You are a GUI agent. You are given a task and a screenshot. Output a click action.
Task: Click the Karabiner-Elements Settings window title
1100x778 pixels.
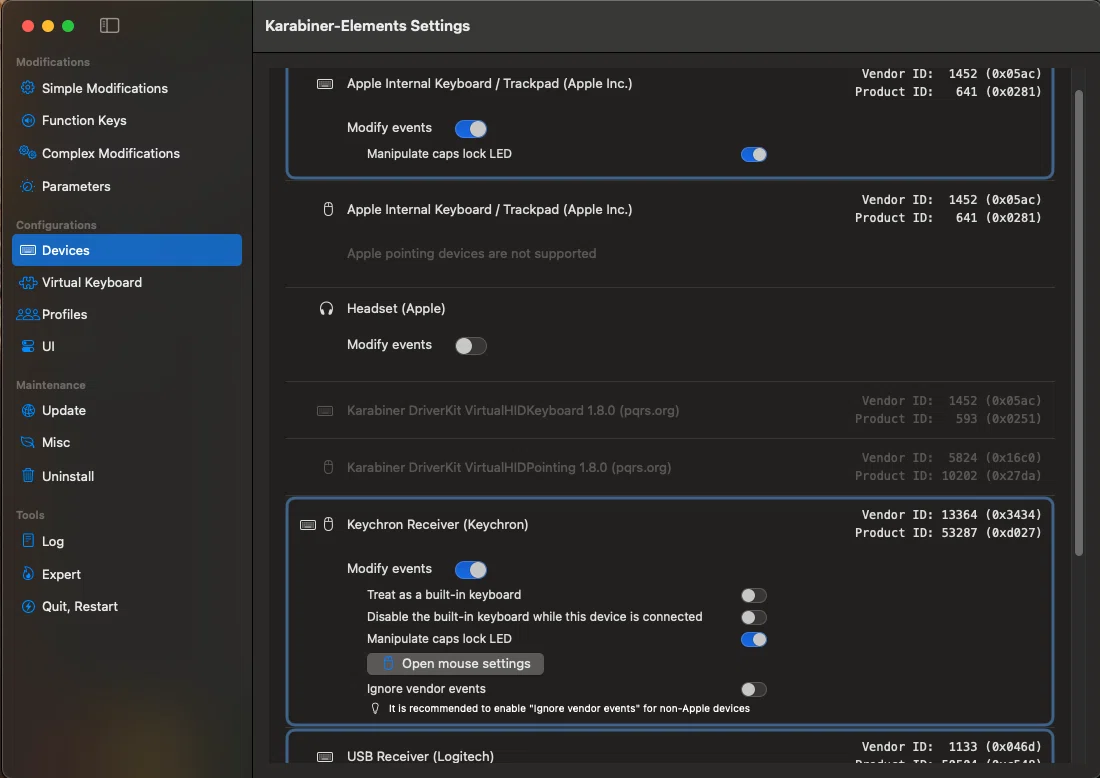pos(368,26)
